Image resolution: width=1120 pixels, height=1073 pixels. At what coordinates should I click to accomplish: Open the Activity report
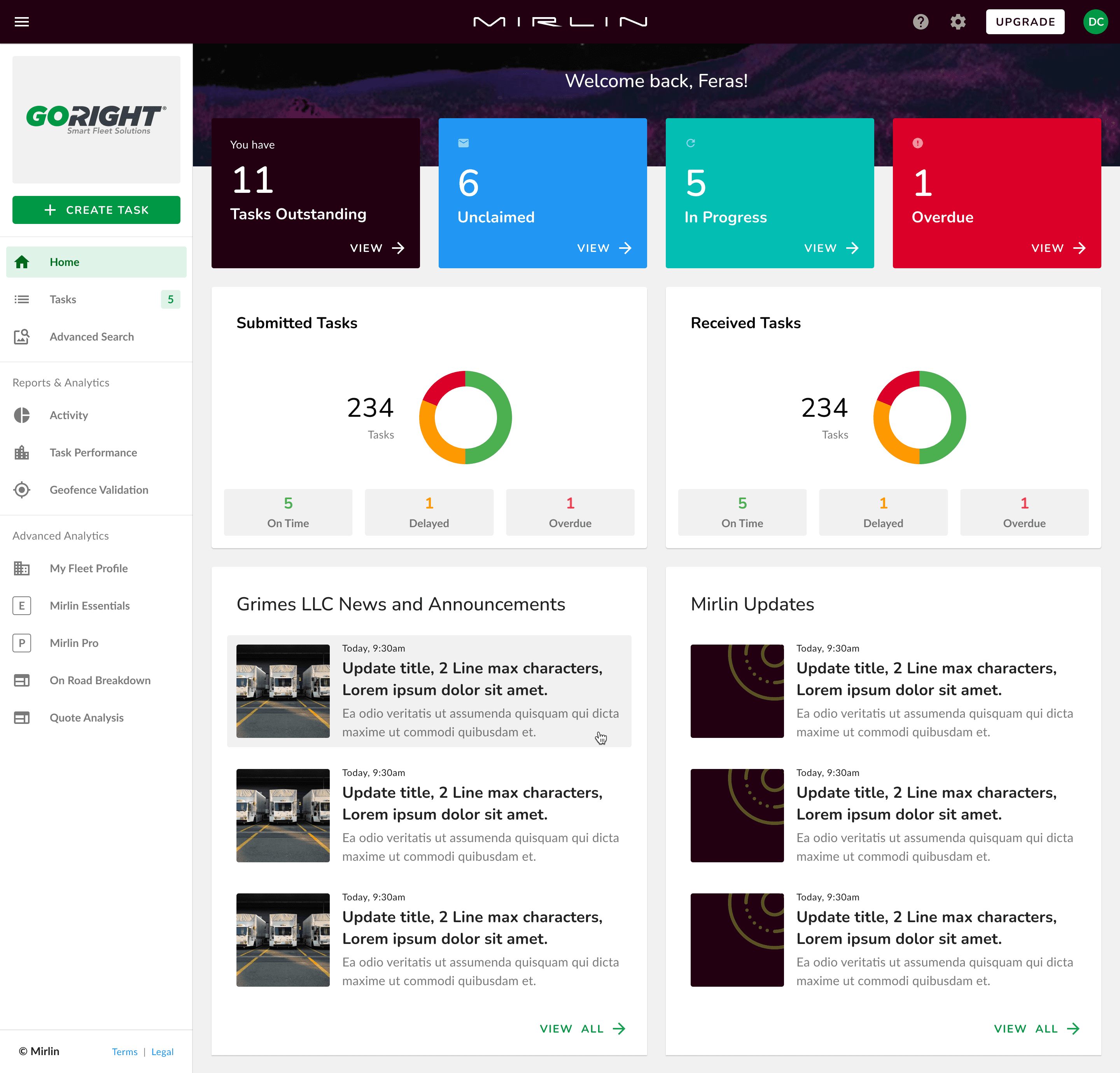pyautogui.click(x=96, y=415)
